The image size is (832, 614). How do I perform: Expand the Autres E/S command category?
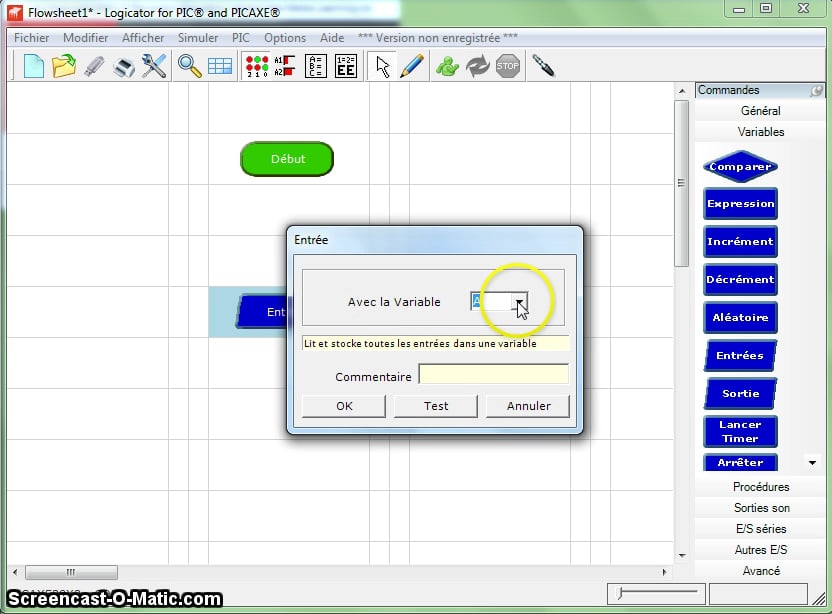[x=760, y=550]
